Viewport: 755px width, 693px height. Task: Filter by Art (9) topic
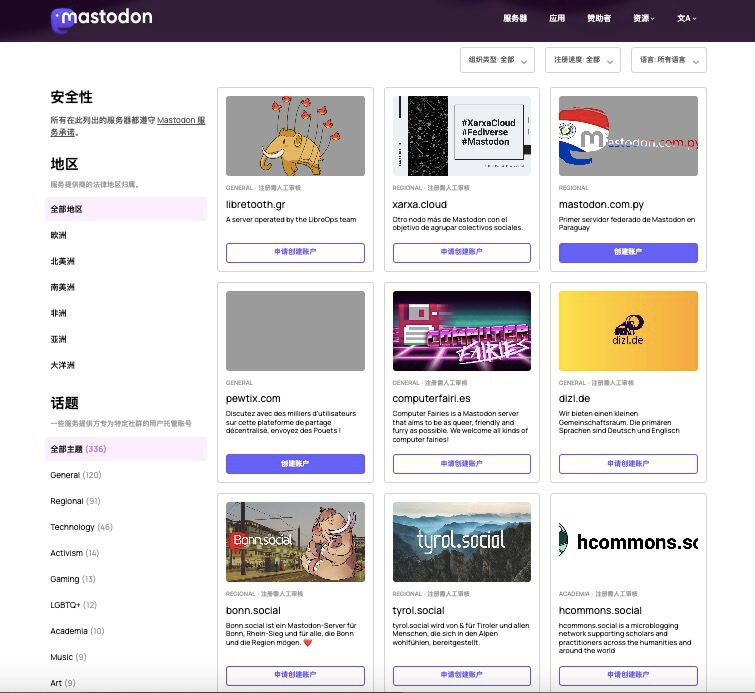tap(126, 683)
